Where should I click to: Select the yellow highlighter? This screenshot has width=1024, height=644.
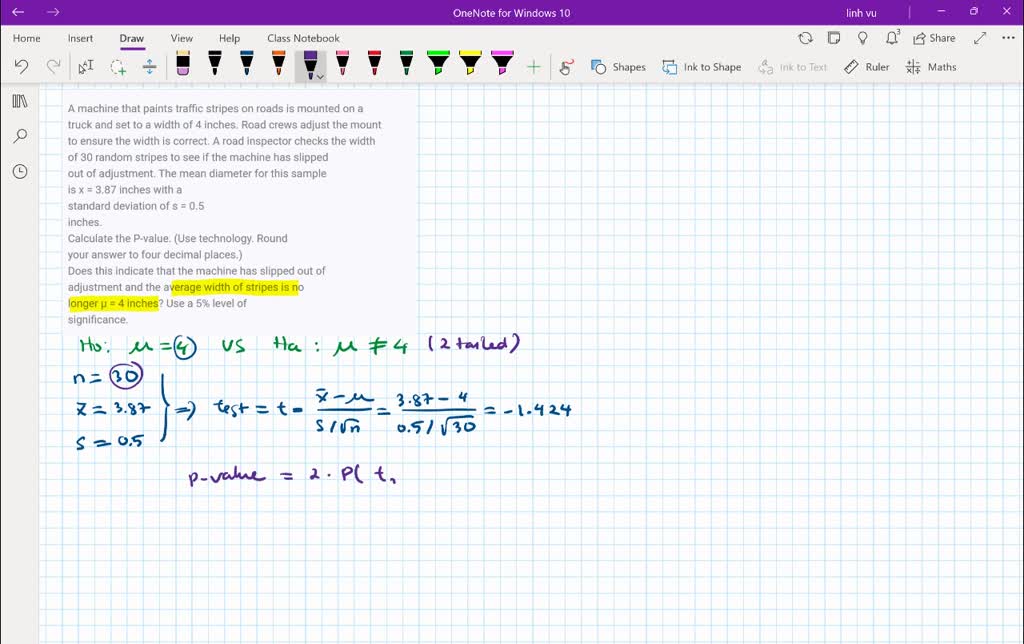pyautogui.click(x=470, y=63)
